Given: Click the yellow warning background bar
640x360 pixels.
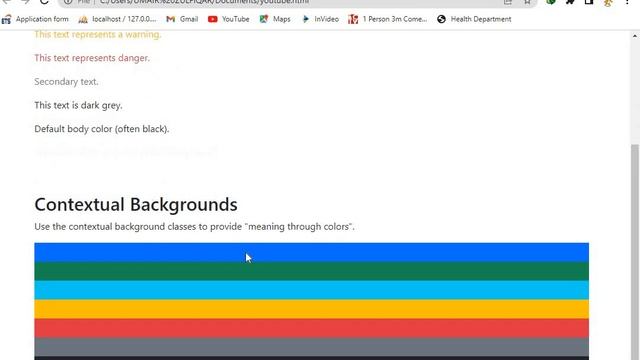Looking at the screenshot, I should (311, 309).
